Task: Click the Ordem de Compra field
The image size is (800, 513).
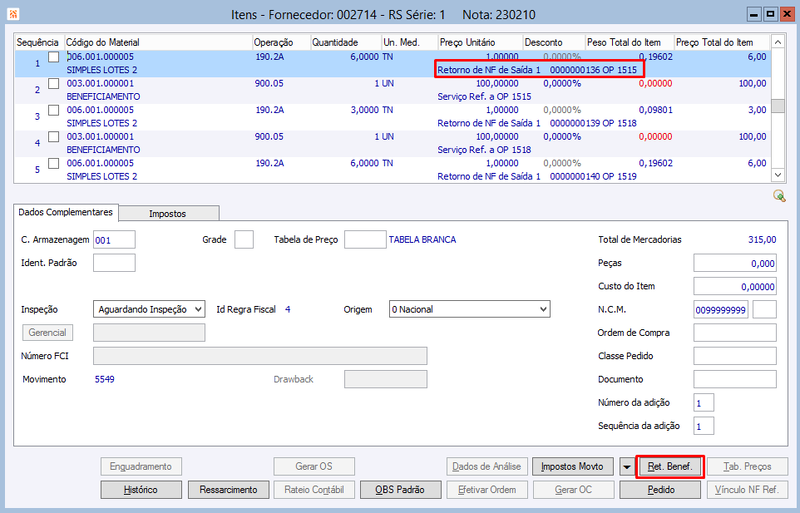Action: pyautogui.click(x=735, y=332)
